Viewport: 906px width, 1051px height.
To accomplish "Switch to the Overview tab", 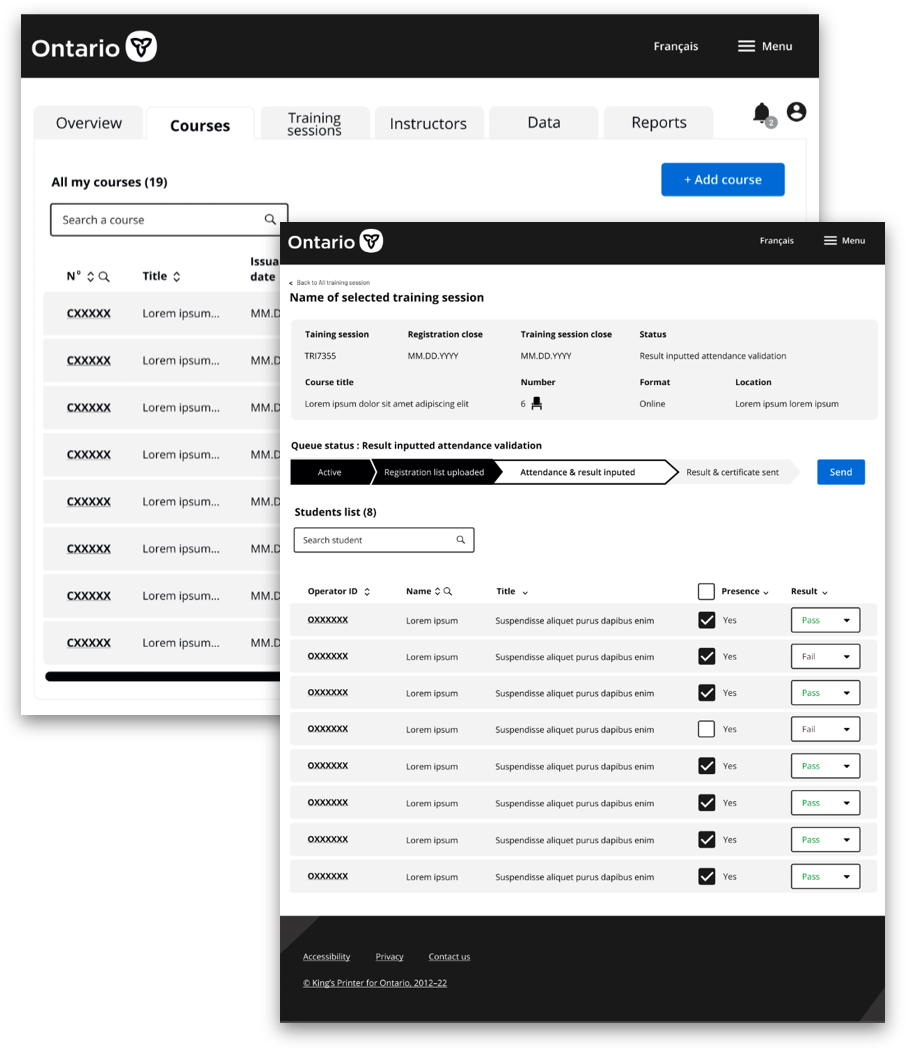I will (x=88, y=123).
